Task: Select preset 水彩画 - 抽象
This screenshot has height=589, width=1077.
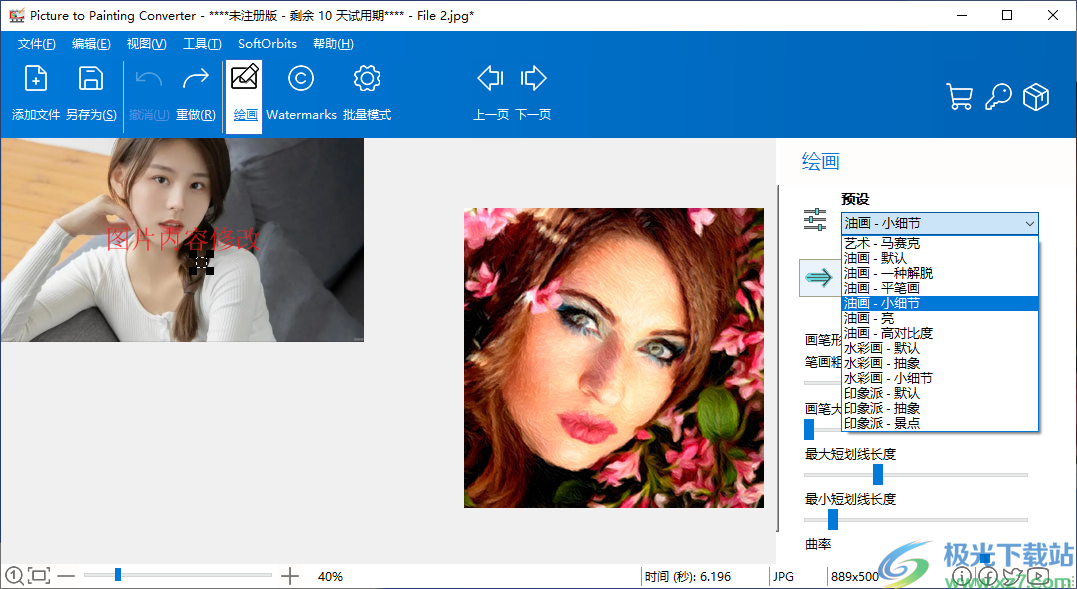Action: pos(940,363)
